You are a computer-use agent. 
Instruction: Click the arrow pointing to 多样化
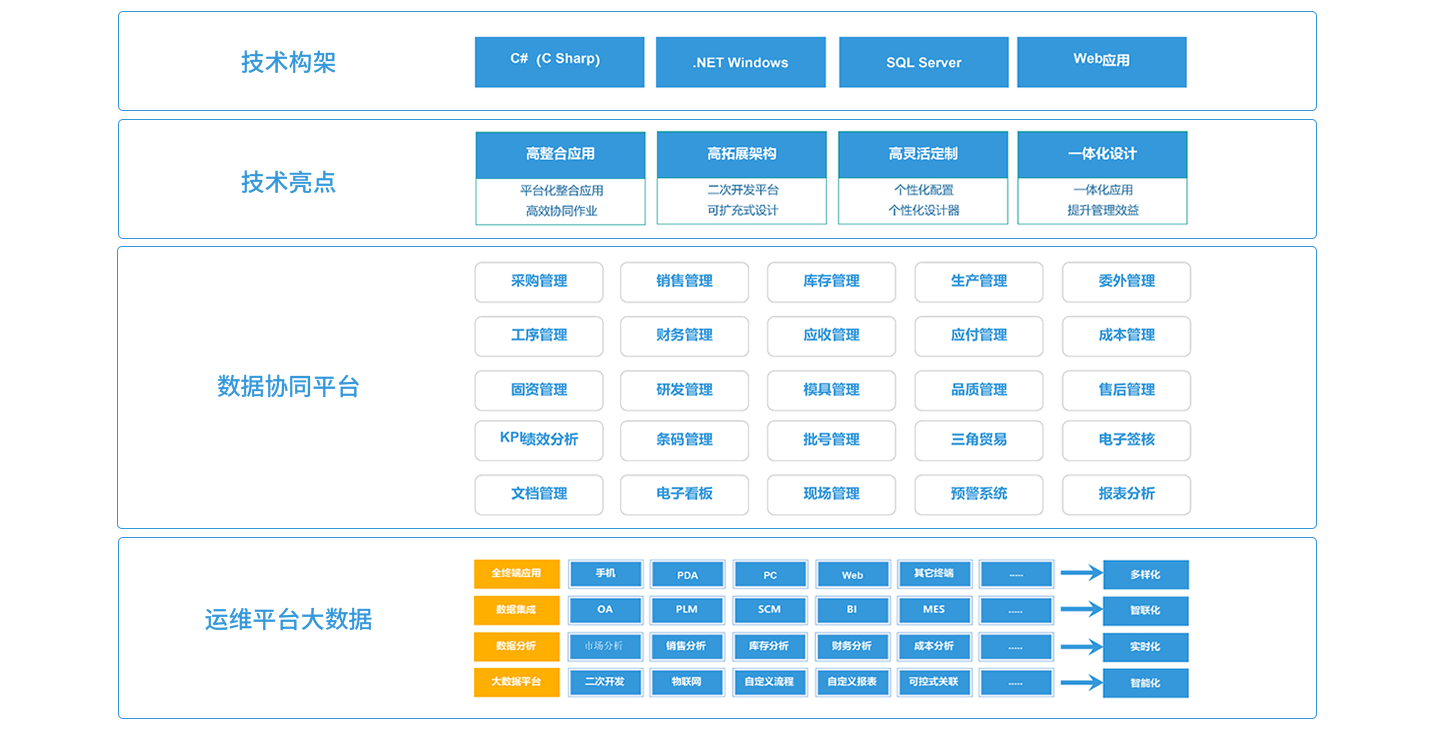tap(1080, 573)
